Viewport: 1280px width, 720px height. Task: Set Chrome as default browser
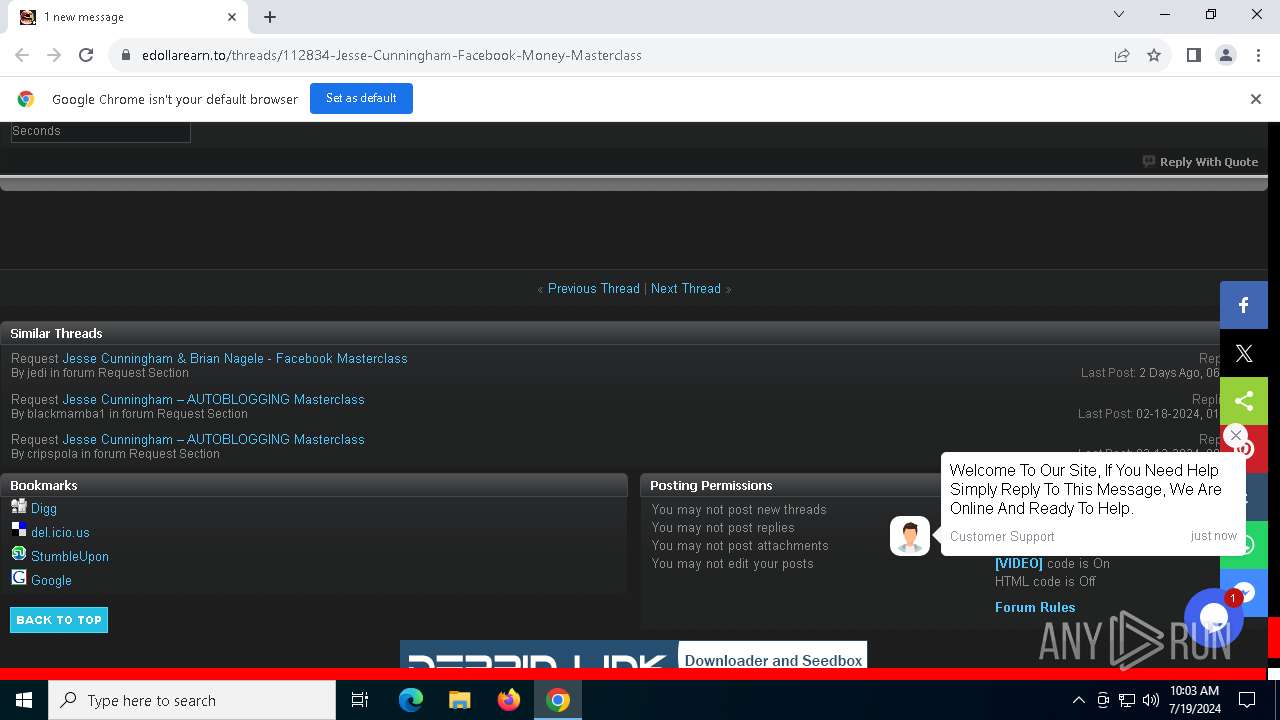click(361, 98)
